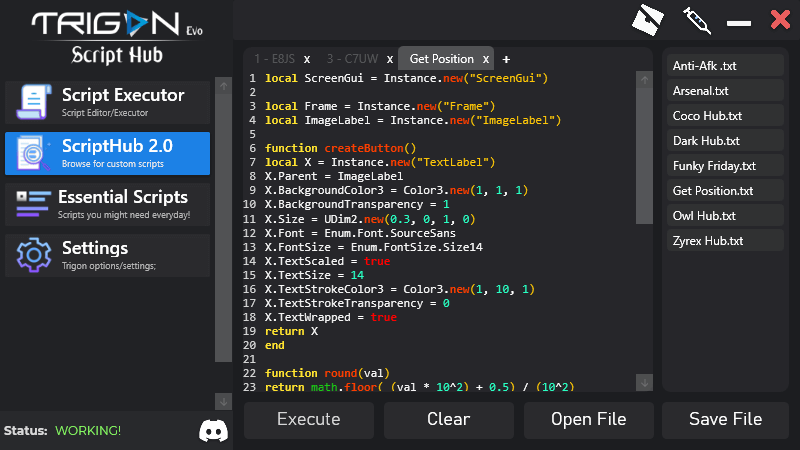The width and height of the screenshot is (800, 450).
Task: Click Save File button
Action: pos(726,419)
